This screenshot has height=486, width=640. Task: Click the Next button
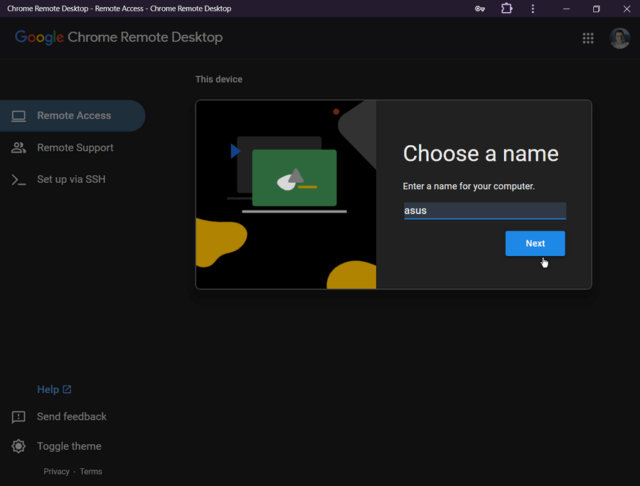(535, 244)
